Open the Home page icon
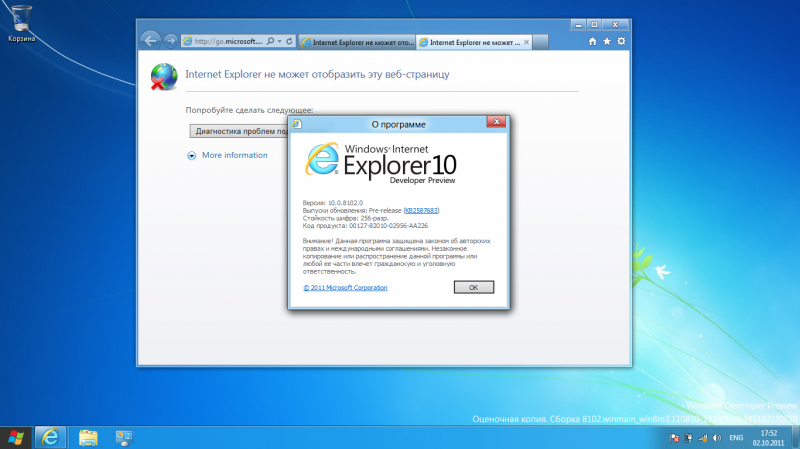800x449 pixels. point(593,42)
